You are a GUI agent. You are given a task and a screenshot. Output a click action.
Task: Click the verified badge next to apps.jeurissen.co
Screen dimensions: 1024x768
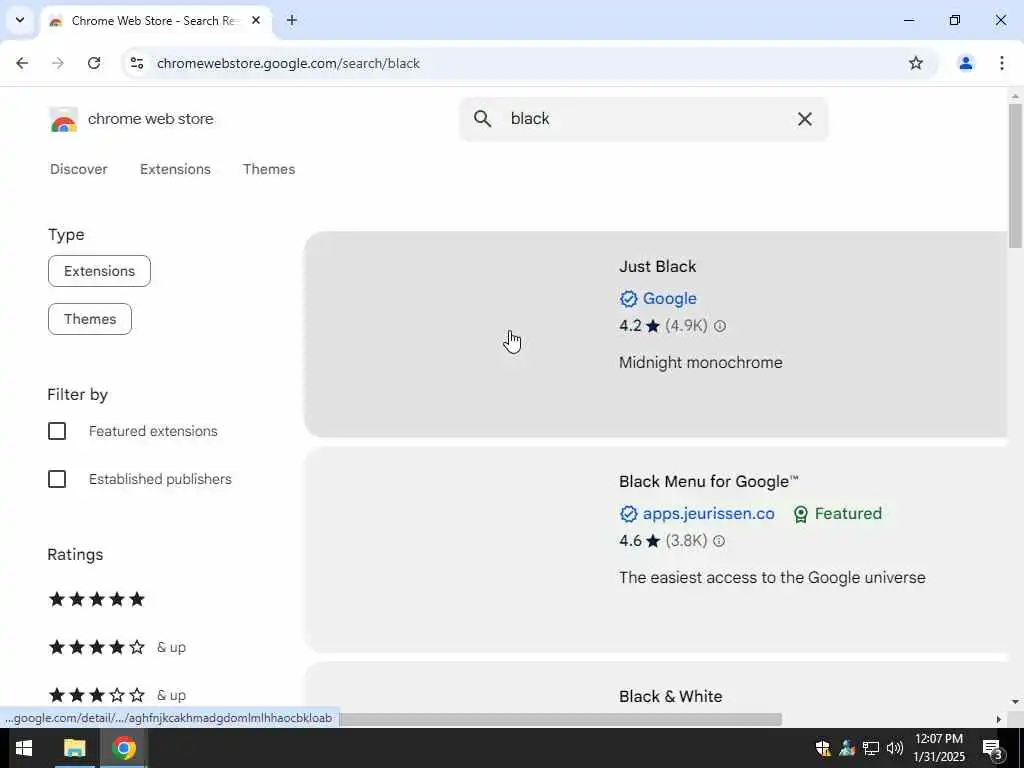[x=628, y=514]
